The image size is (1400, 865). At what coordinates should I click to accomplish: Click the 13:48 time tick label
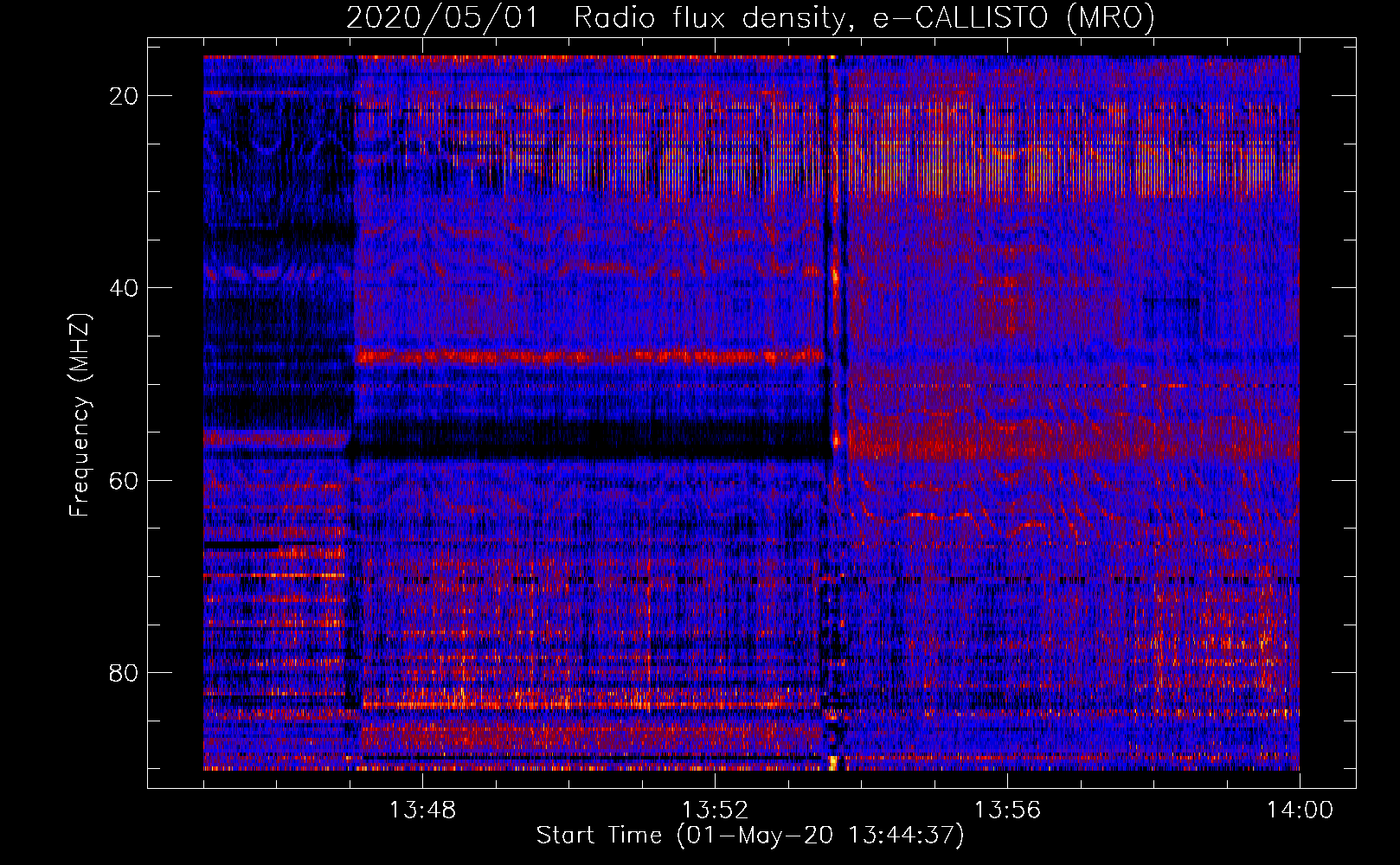click(422, 811)
